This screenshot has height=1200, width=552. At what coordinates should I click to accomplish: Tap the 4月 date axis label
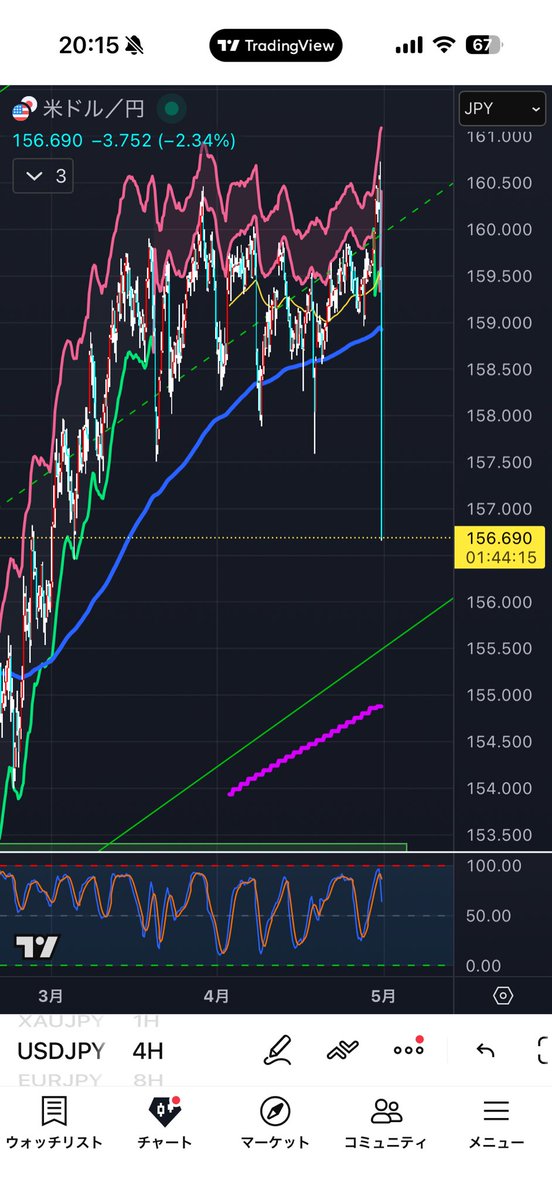tap(216, 997)
